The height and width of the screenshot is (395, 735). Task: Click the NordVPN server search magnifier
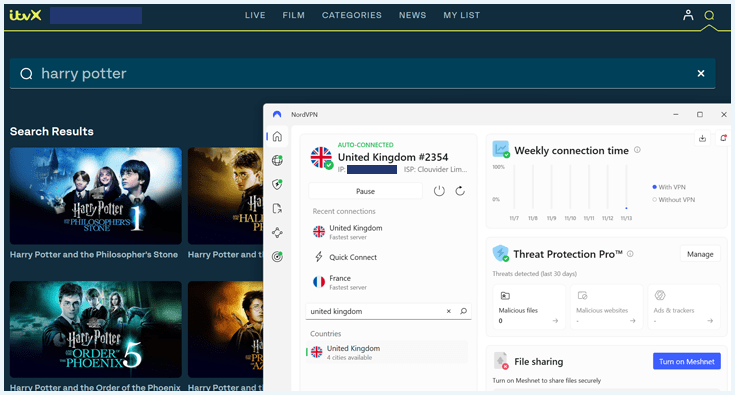(464, 311)
